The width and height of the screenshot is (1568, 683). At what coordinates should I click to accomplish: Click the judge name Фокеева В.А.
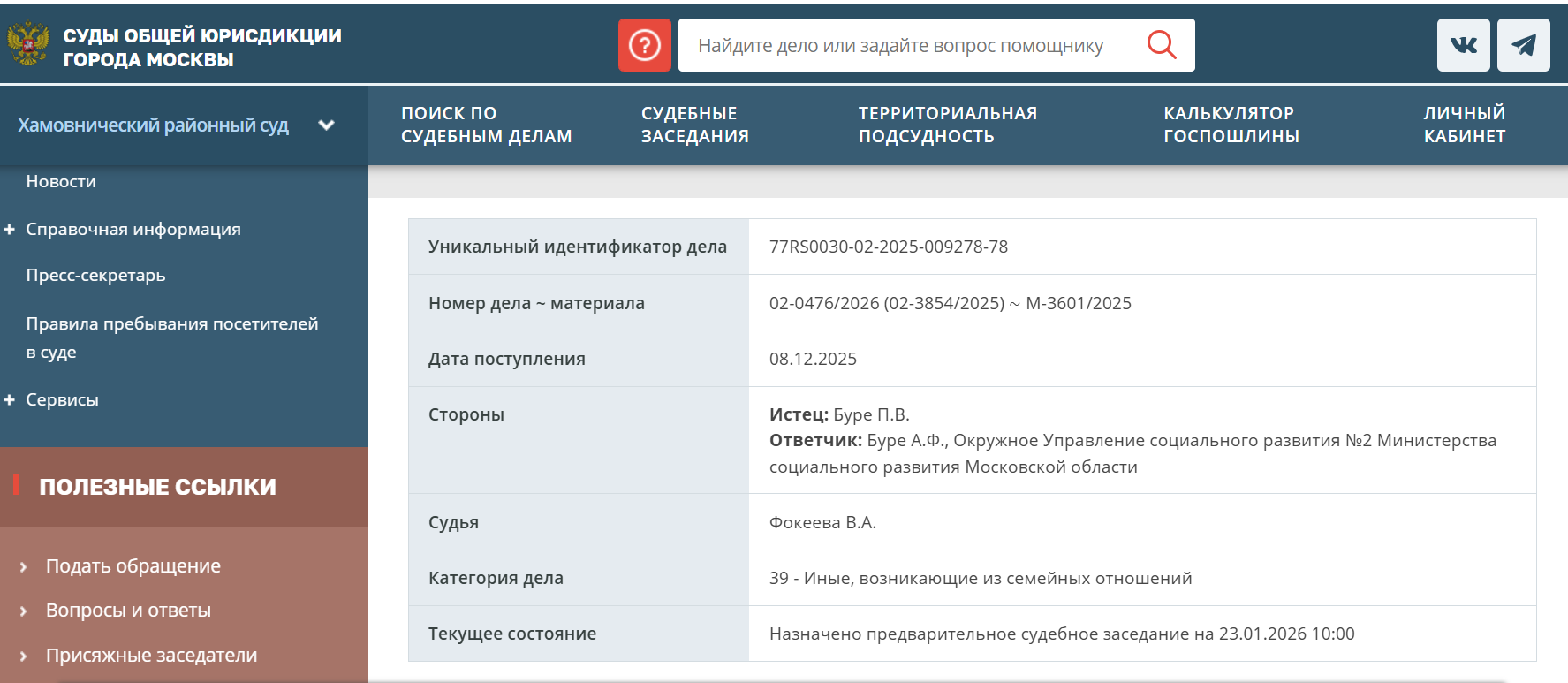[x=822, y=522]
